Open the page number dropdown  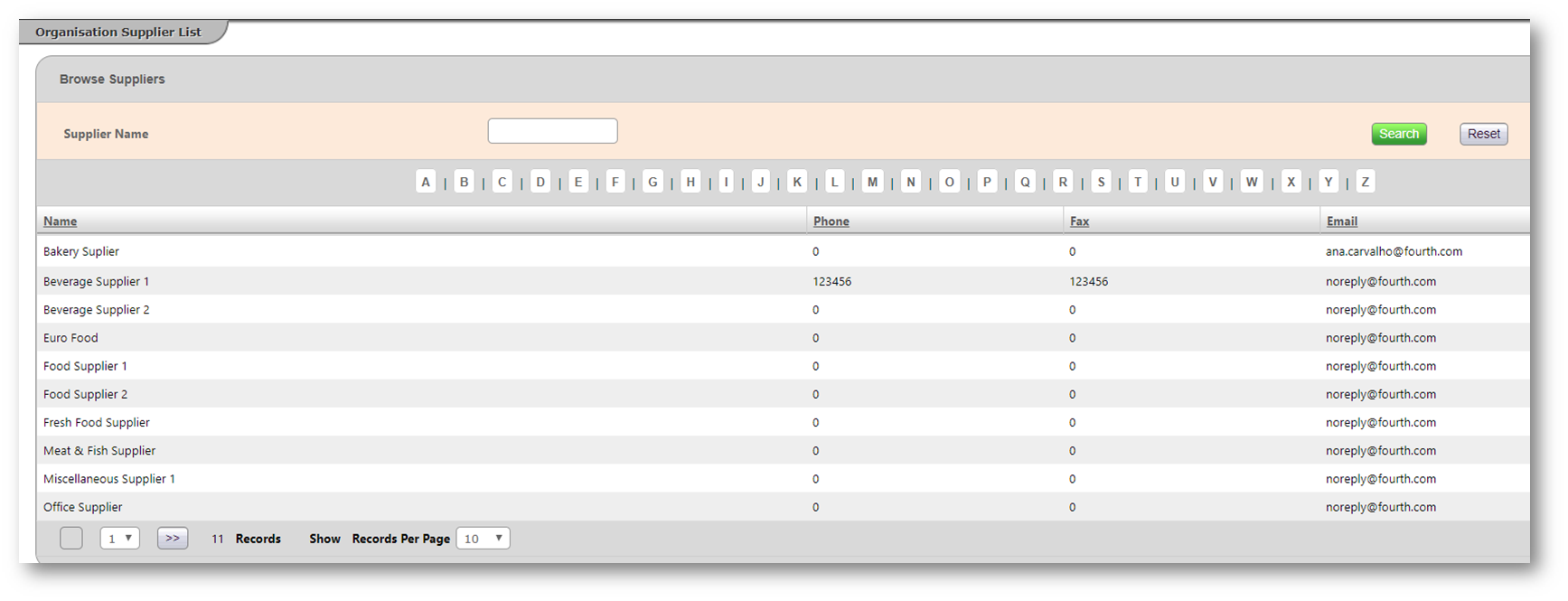(119, 539)
